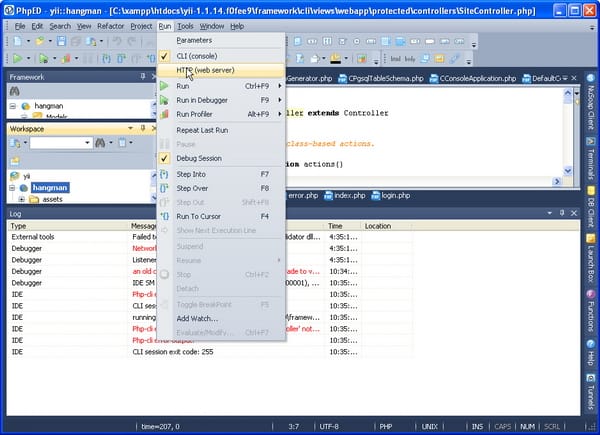Open Terminals side panel
600x435 pixels.
(590, 158)
